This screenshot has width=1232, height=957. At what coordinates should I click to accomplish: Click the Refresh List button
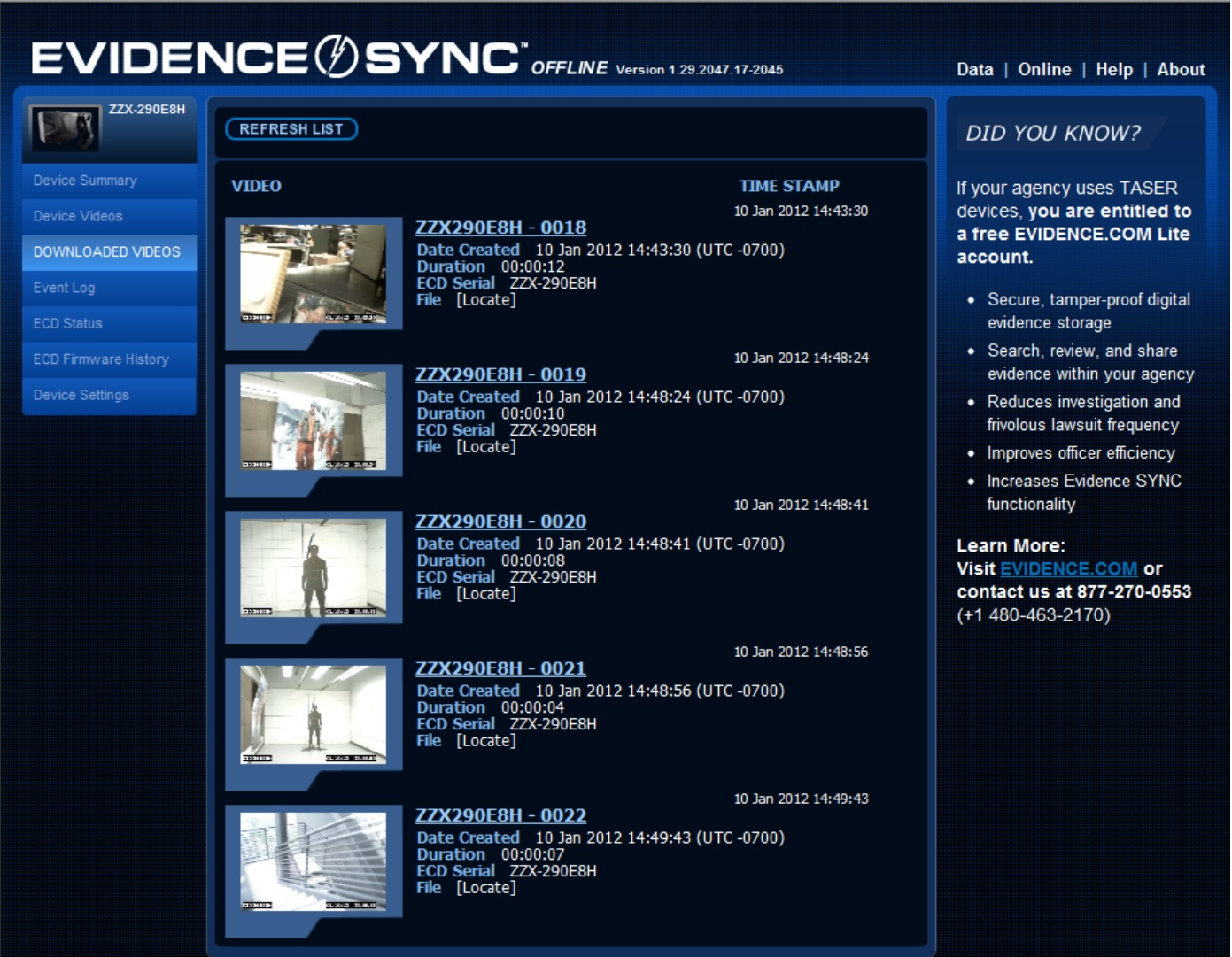tap(291, 128)
